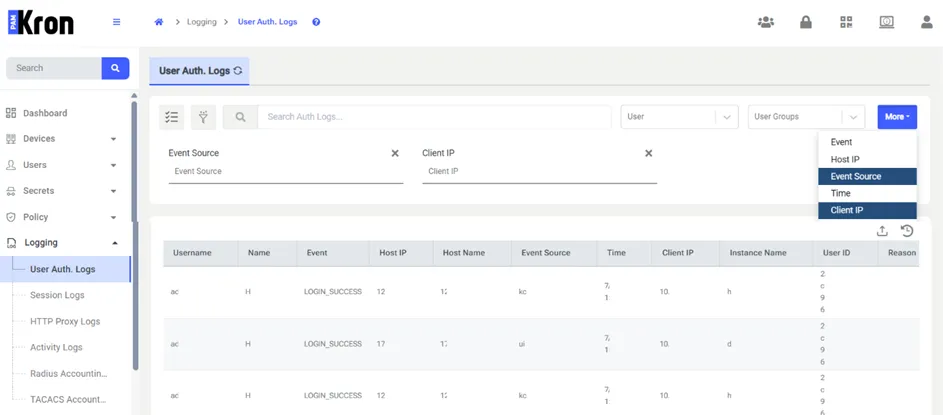Image resolution: width=943 pixels, height=415 pixels.
Task: Focus the sidebar Search field
Action: pyautogui.click(x=54, y=68)
